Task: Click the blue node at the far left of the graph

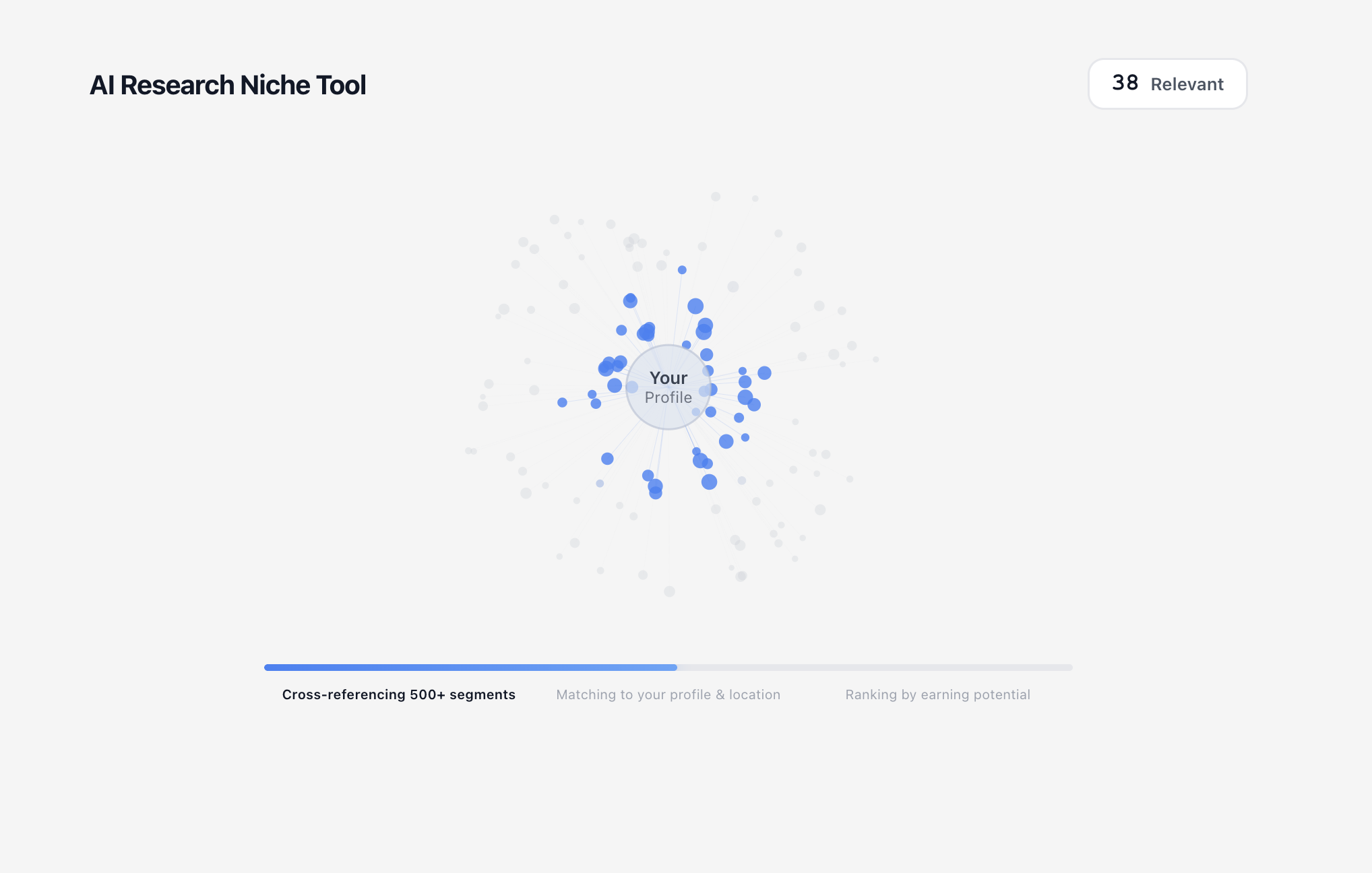Action: pos(562,402)
